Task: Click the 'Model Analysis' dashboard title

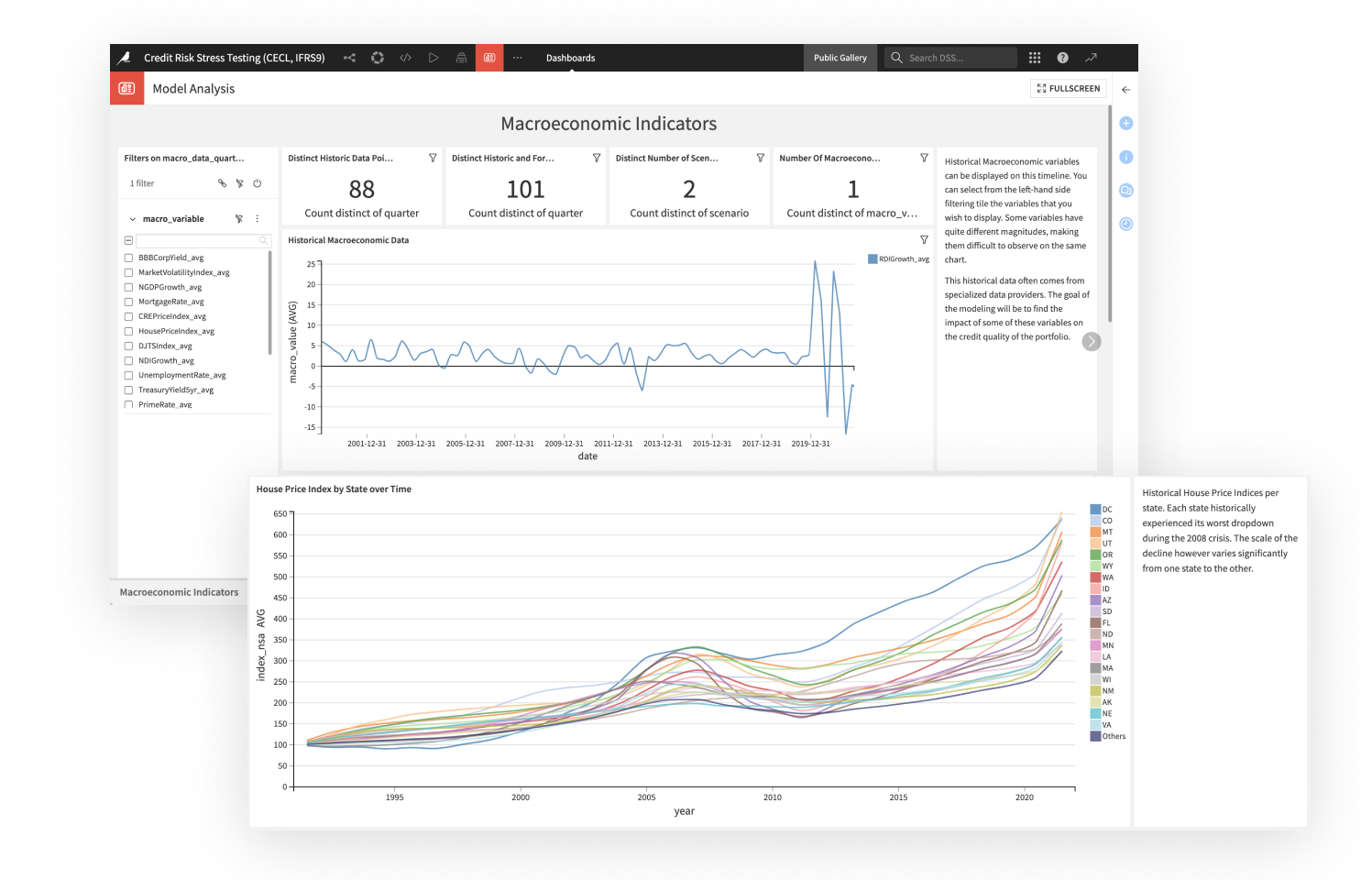Action: (x=193, y=89)
